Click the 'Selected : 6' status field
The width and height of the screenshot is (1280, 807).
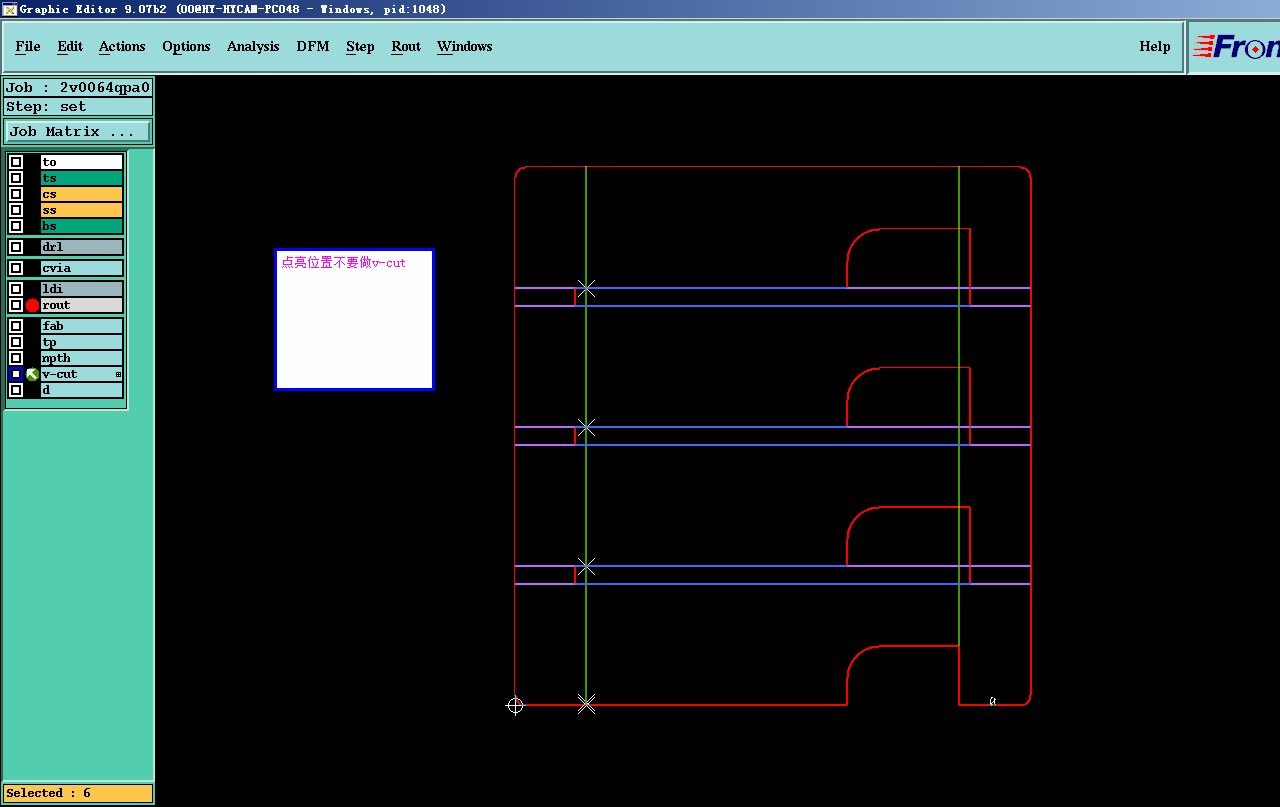tap(78, 793)
